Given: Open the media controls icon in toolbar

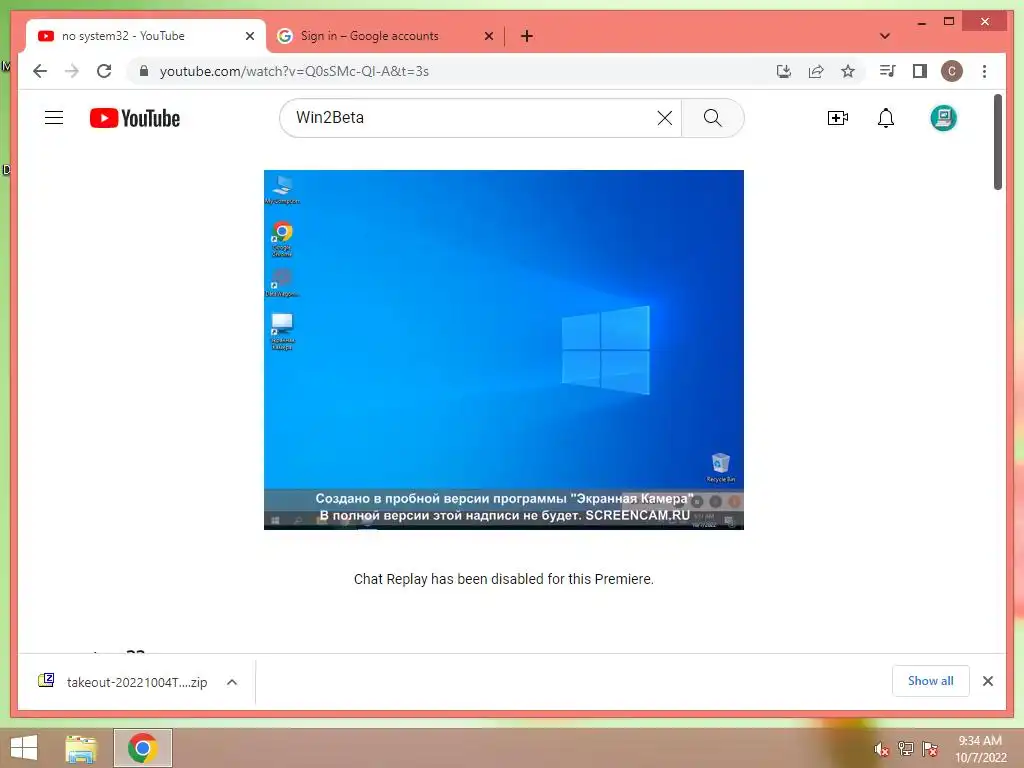Looking at the screenshot, I should (888, 71).
